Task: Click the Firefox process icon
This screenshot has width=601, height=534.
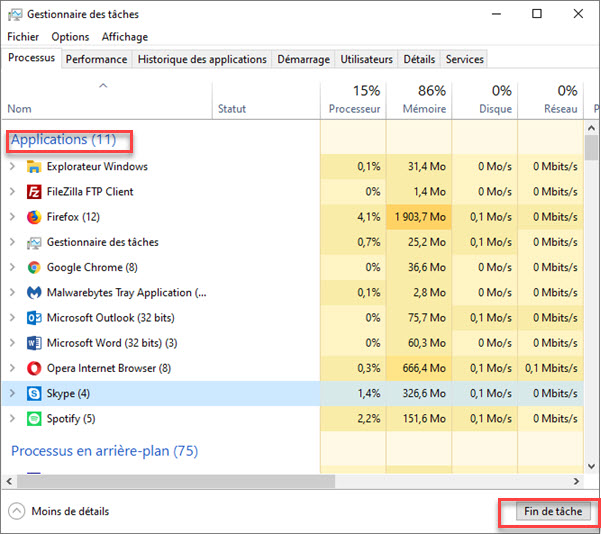Action: click(x=34, y=217)
